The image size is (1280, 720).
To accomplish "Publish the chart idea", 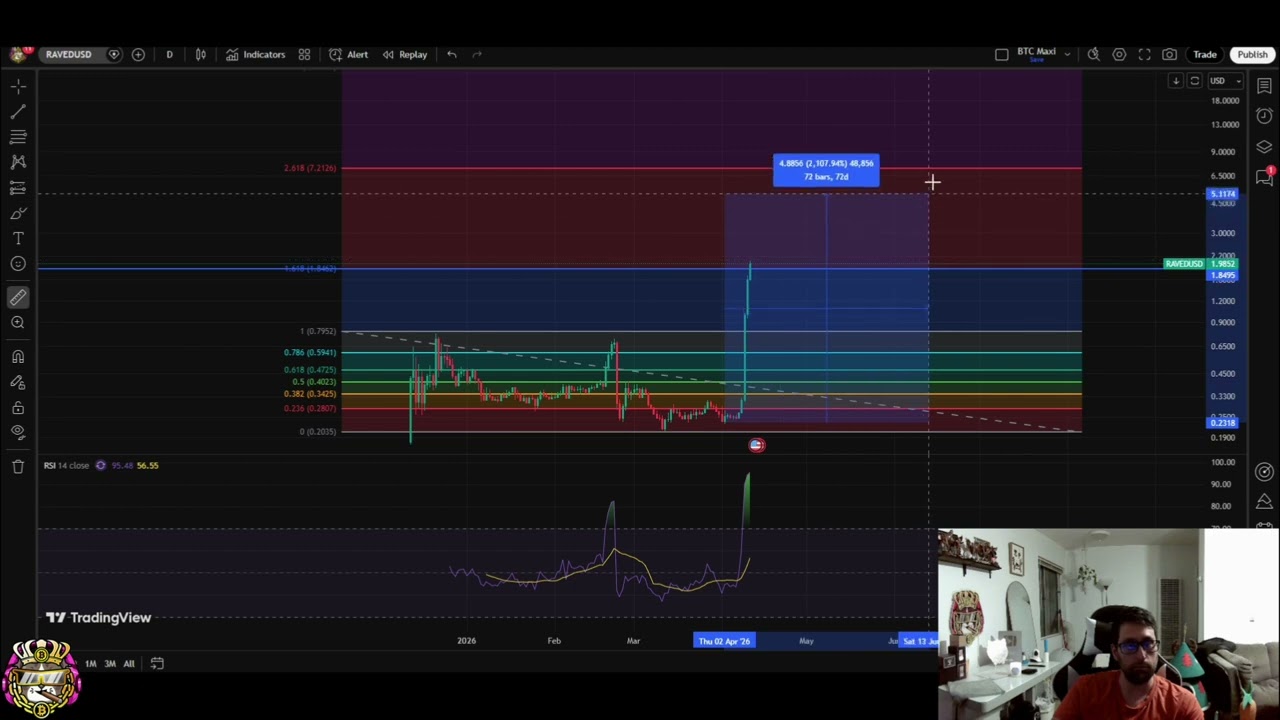I will [1252, 54].
